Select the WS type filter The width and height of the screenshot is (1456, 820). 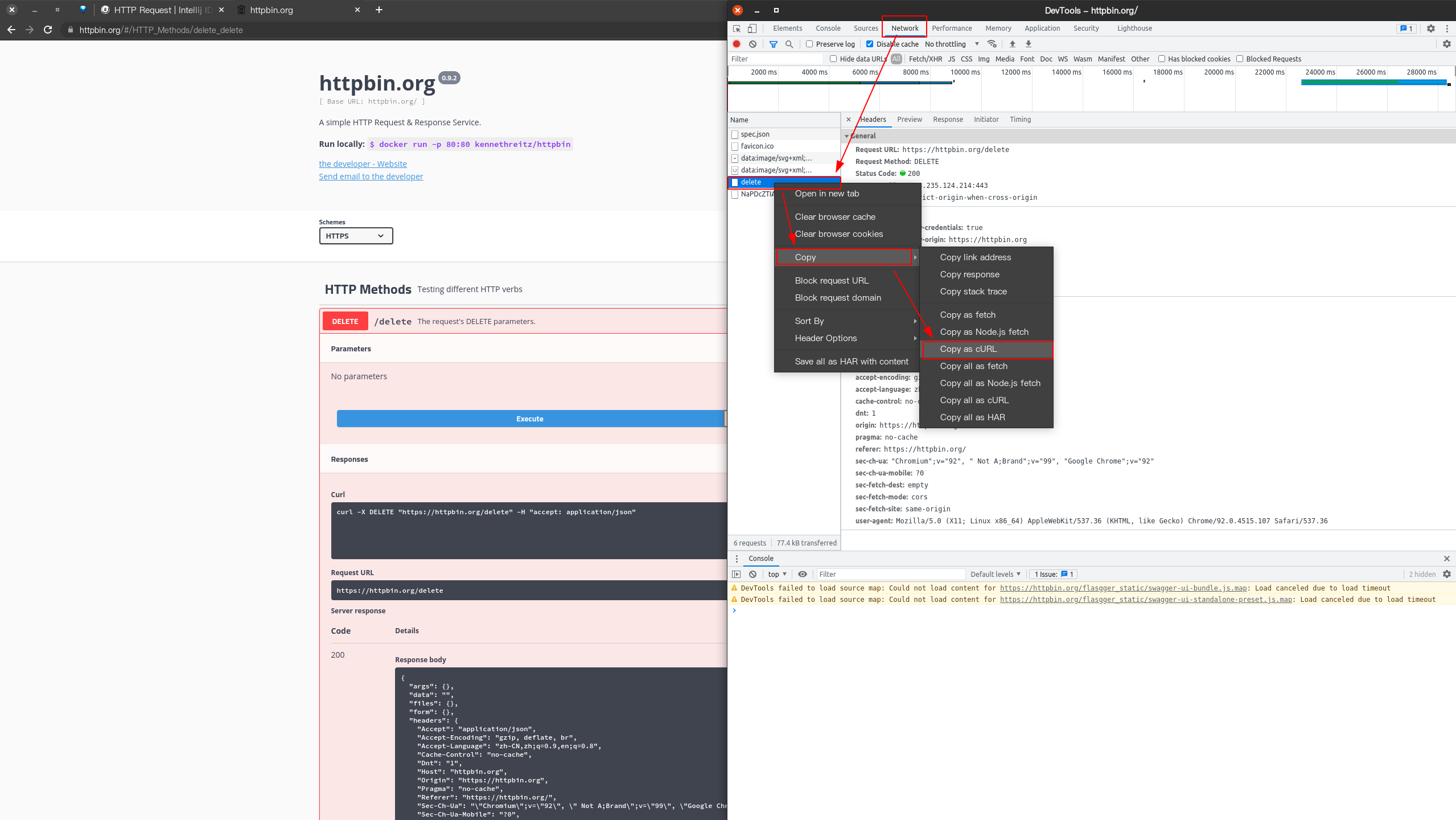(x=1063, y=59)
